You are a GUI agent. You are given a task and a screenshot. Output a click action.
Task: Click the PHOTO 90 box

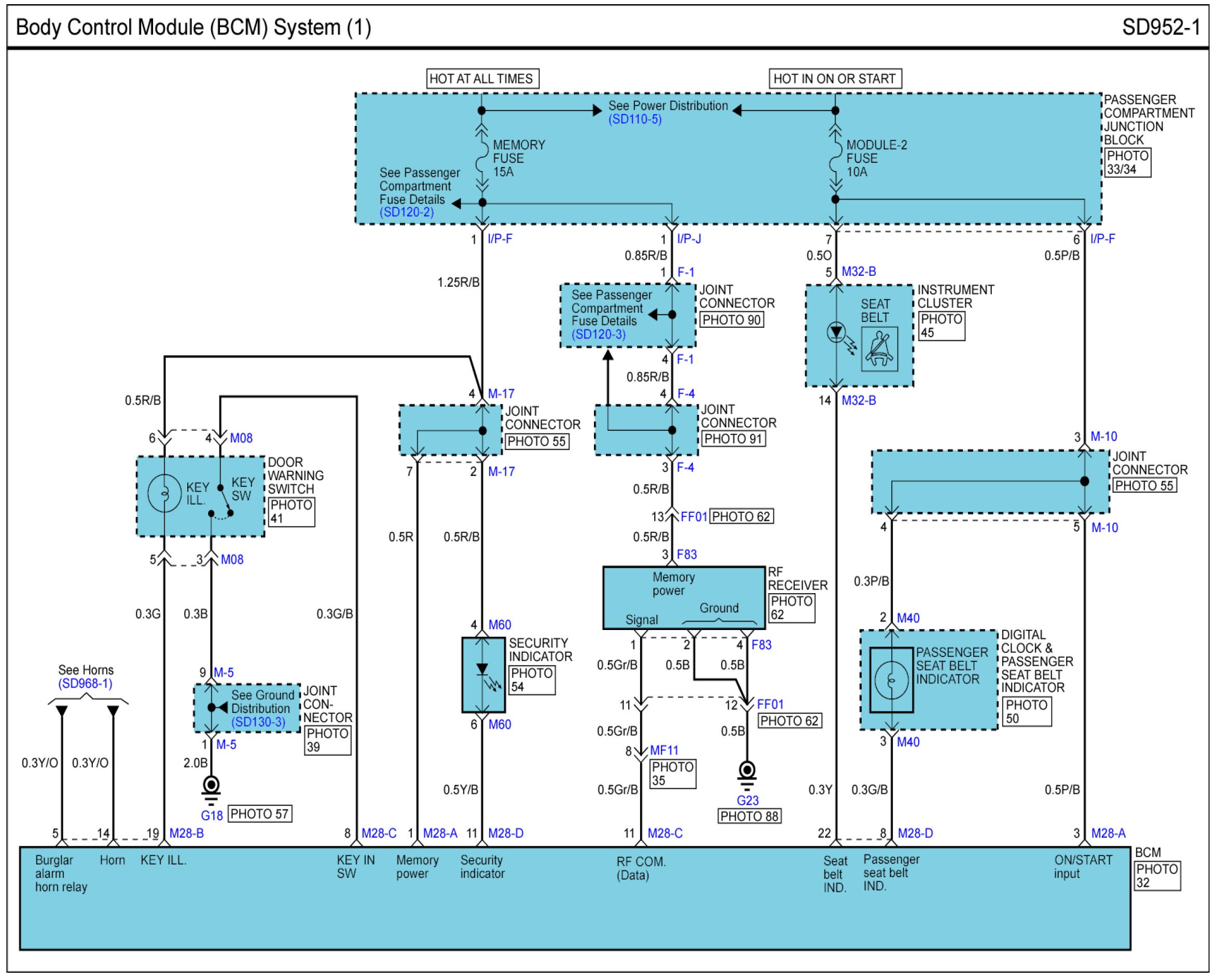coord(731,319)
